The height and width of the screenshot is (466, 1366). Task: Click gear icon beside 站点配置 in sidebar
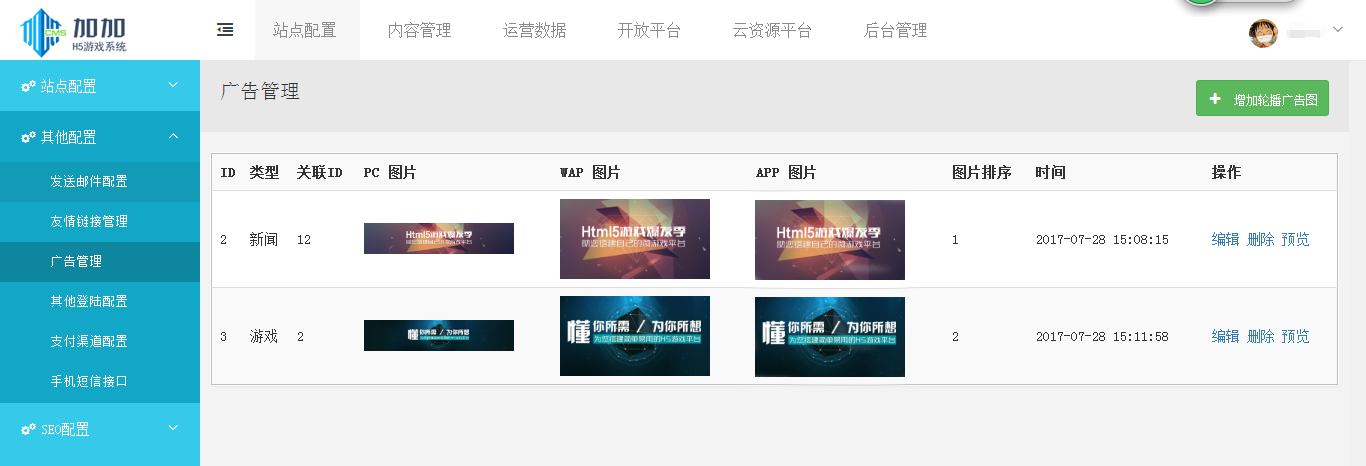click(x=28, y=87)
